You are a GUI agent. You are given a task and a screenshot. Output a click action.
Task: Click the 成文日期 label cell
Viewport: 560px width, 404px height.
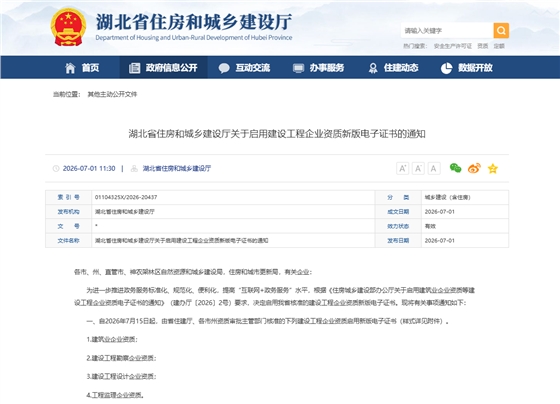click(398, 211)
